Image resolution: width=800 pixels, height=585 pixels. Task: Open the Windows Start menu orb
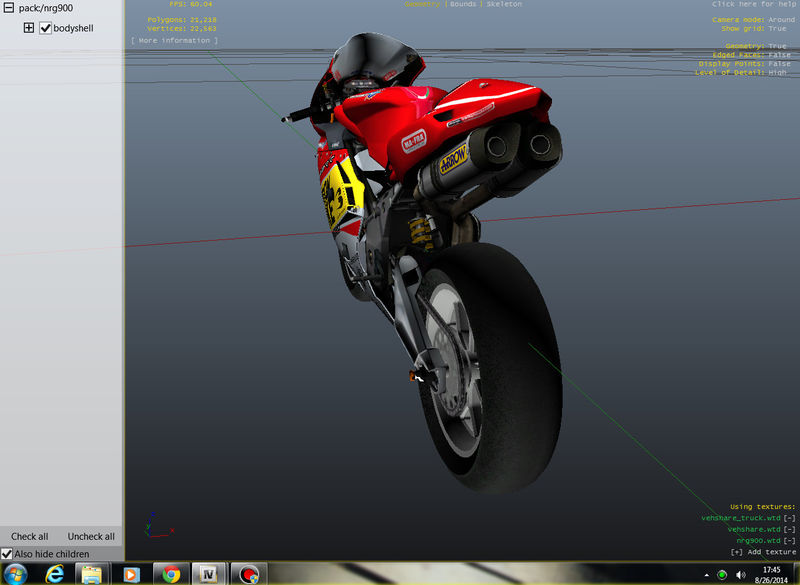pyautogui.click(x=15, y=575)
